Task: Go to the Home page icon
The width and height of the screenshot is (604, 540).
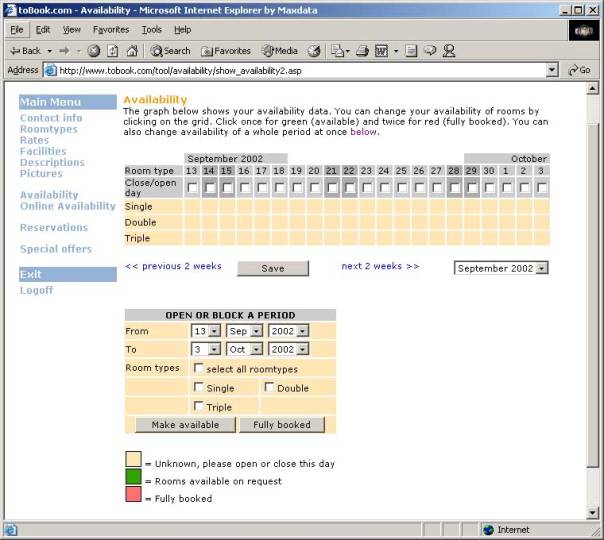Action: pyautogui.click(x=131, y=51)
